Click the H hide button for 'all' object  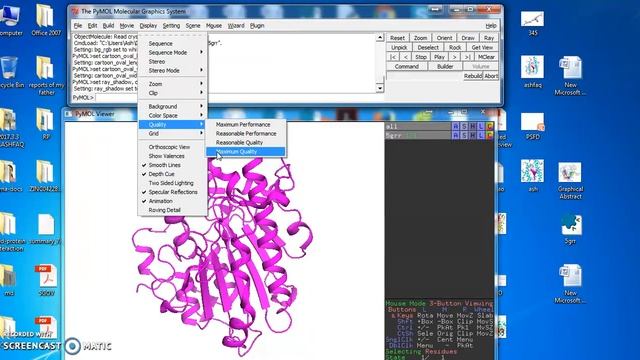click(473, 126)
